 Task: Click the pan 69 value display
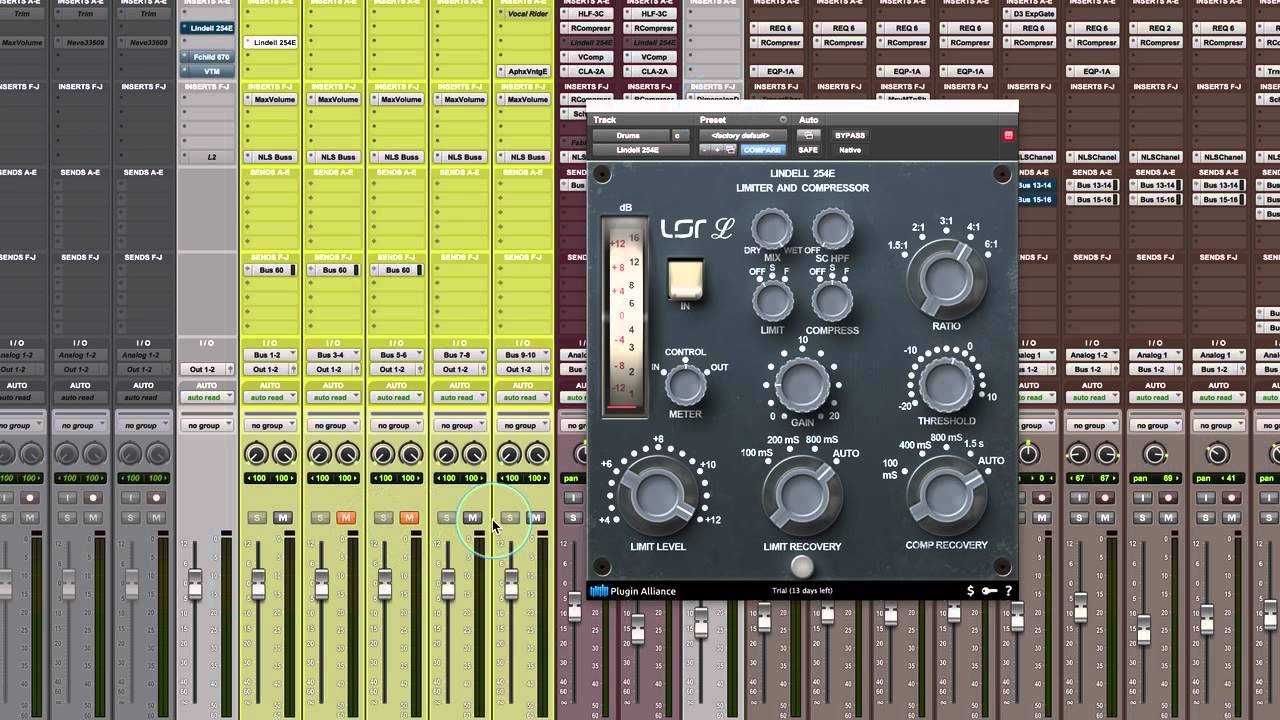[1153, 479]
